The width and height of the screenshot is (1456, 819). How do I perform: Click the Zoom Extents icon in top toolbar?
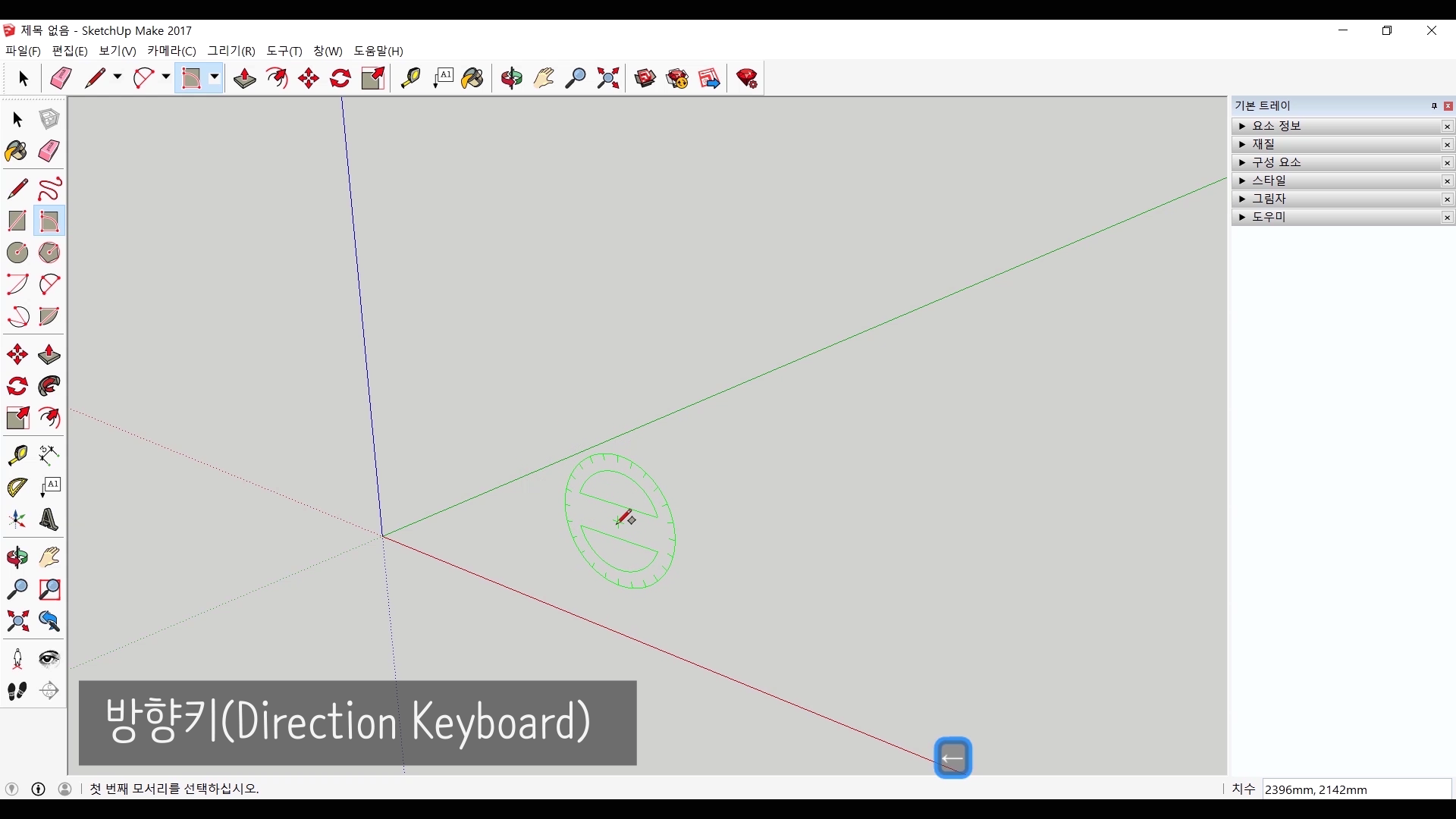pos(607,78)
